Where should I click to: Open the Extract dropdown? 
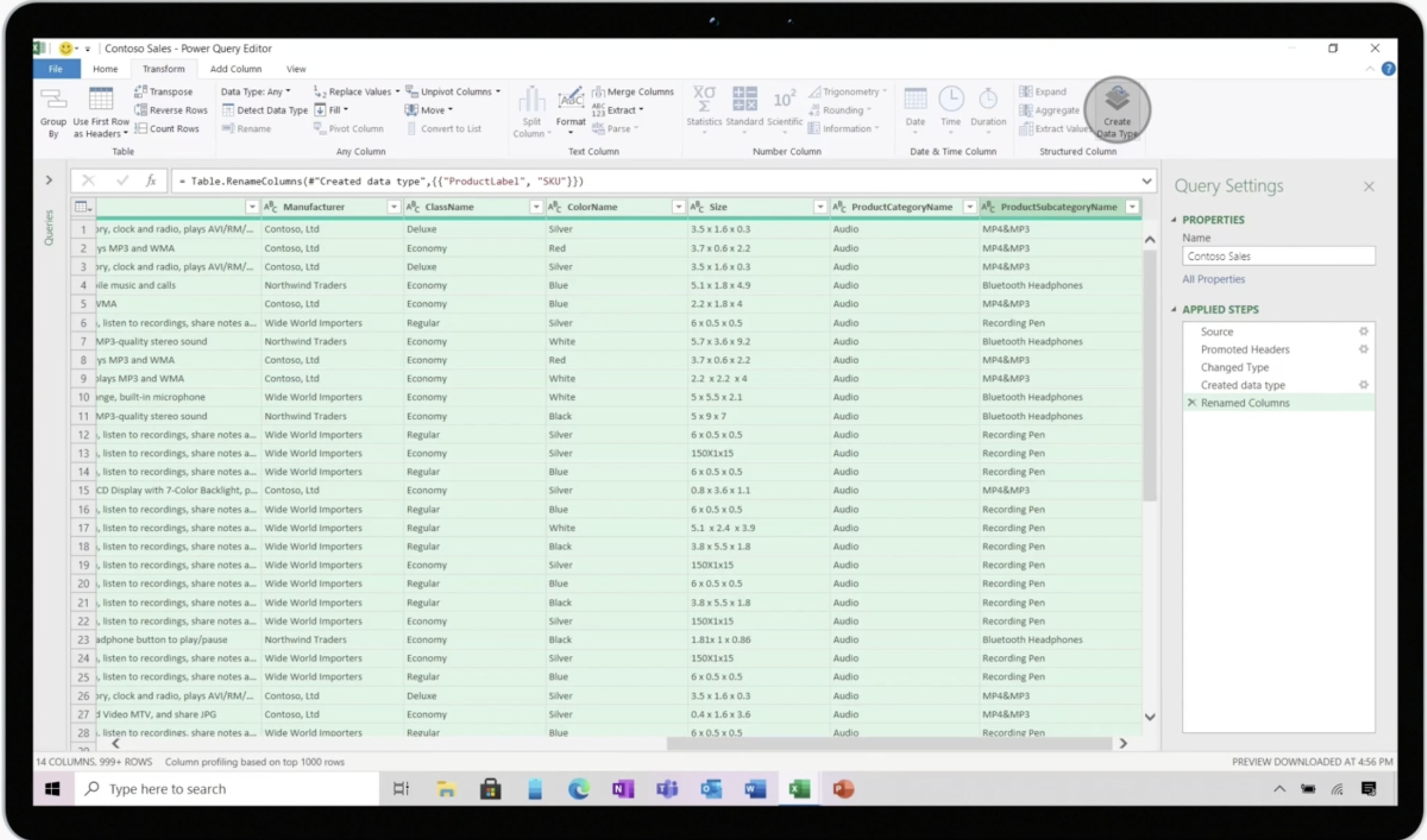pyautogui.click(x=617, y=110)
